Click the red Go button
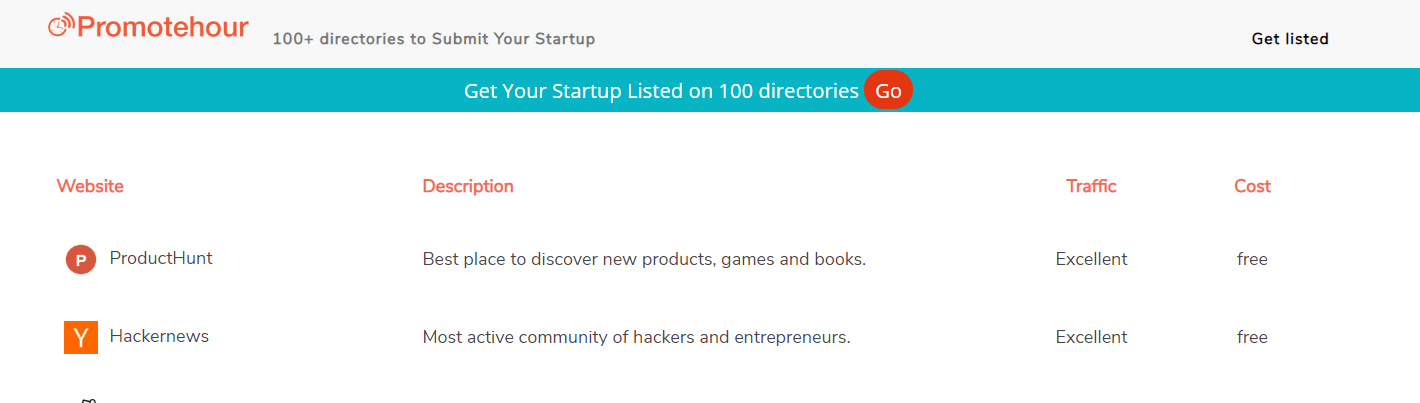 point(888,91)
